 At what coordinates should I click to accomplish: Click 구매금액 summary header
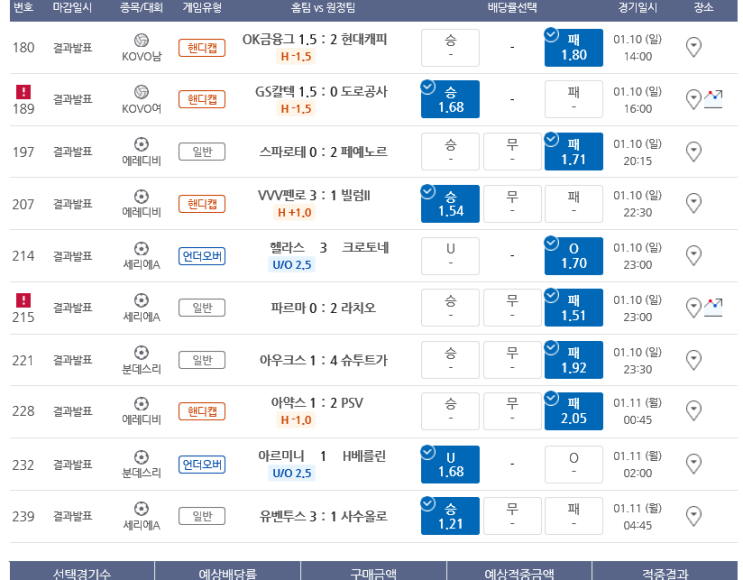[373, 573]
